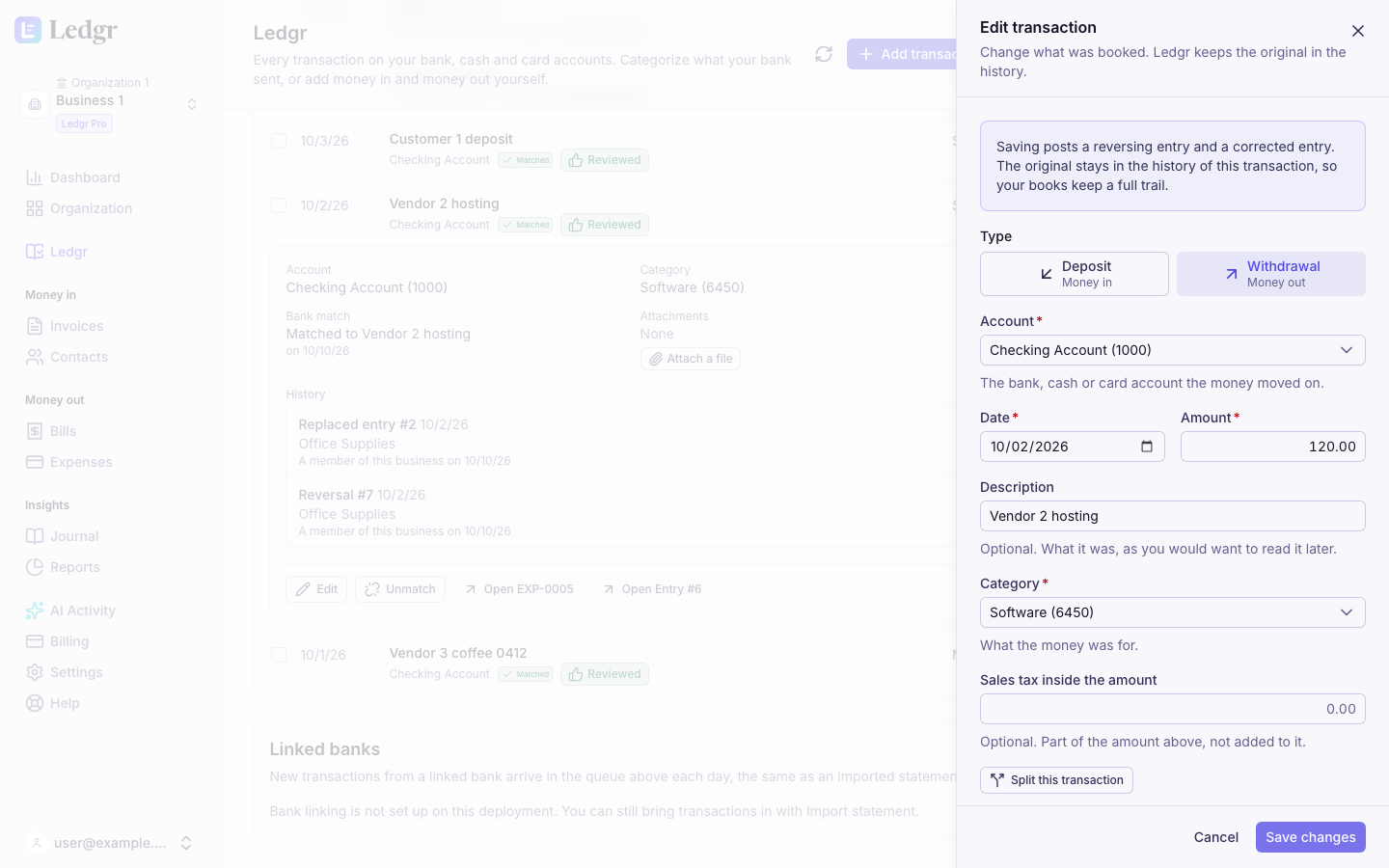The width and height of the screenshot is (1389, 868).
Task: Tick the checkbox for Customer 1 deposit
Action: pos(279,141)
